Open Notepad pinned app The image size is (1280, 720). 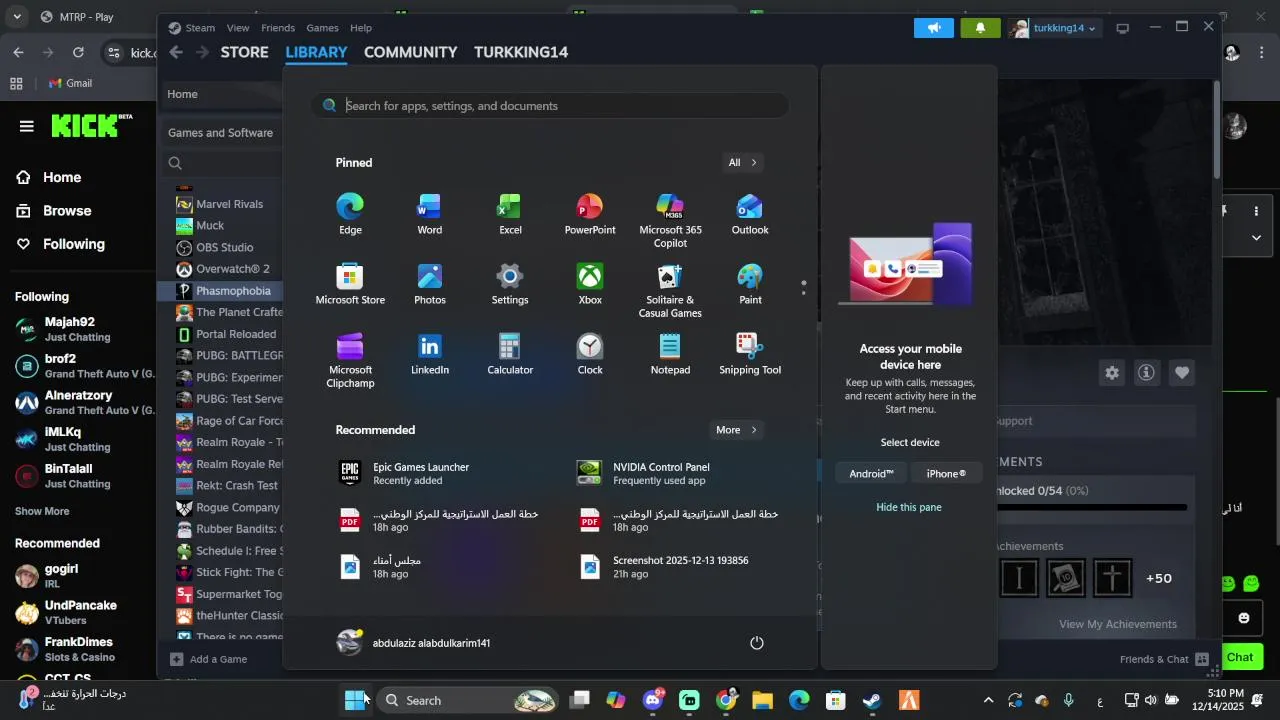coord(670,354)
